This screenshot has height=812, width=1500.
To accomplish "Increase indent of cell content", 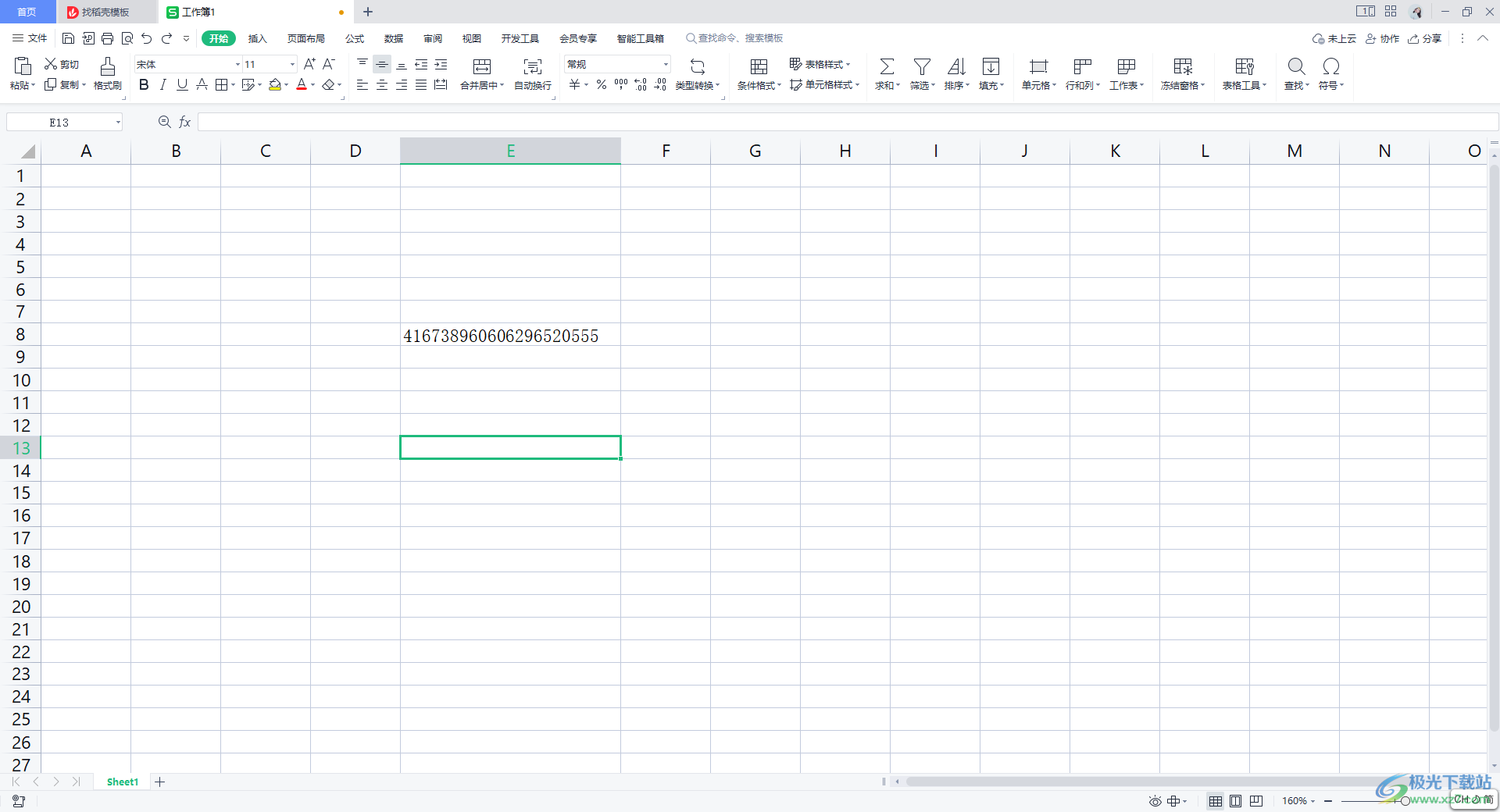I will [x=441, y=64].
